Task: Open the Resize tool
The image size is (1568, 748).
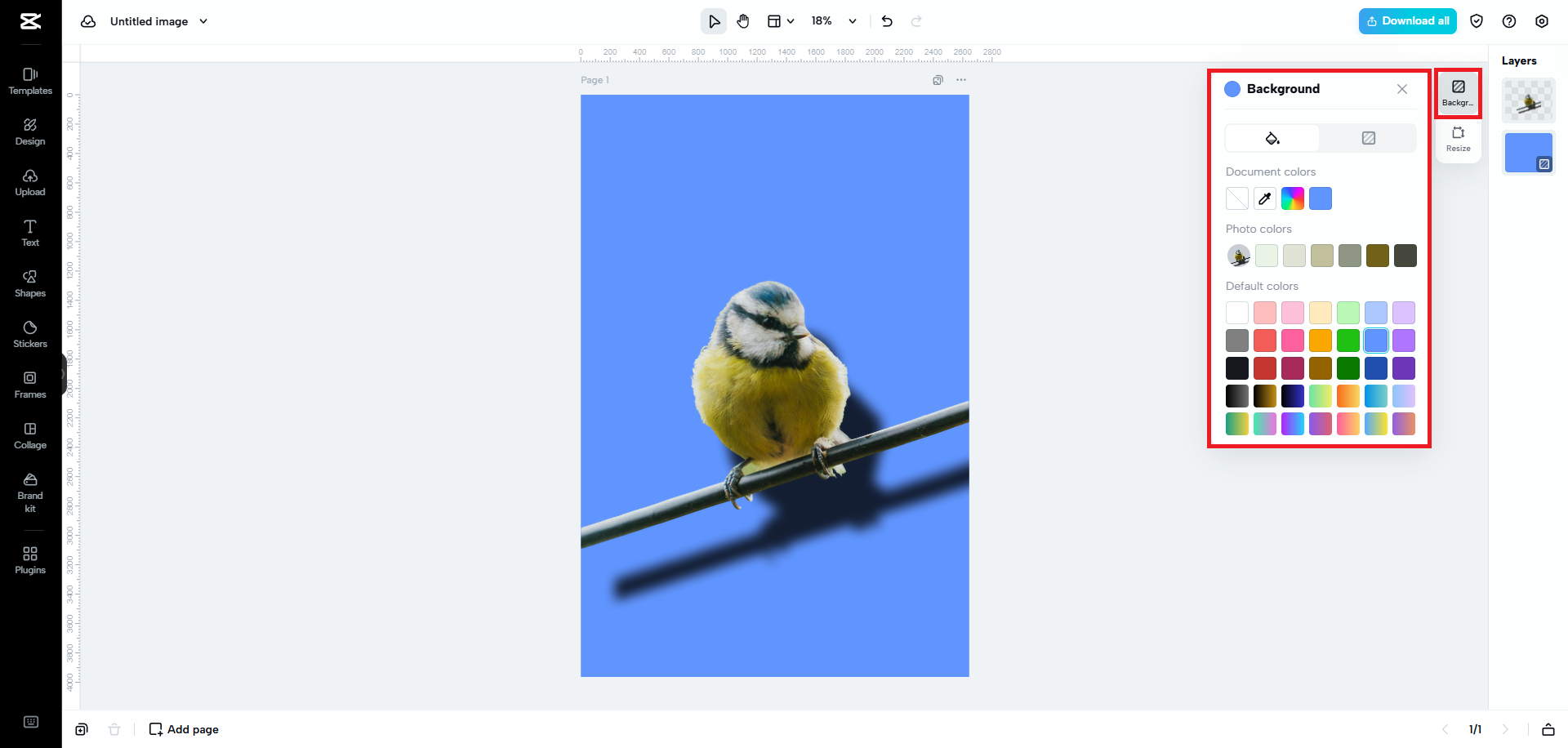Action: click(1458, 138)
